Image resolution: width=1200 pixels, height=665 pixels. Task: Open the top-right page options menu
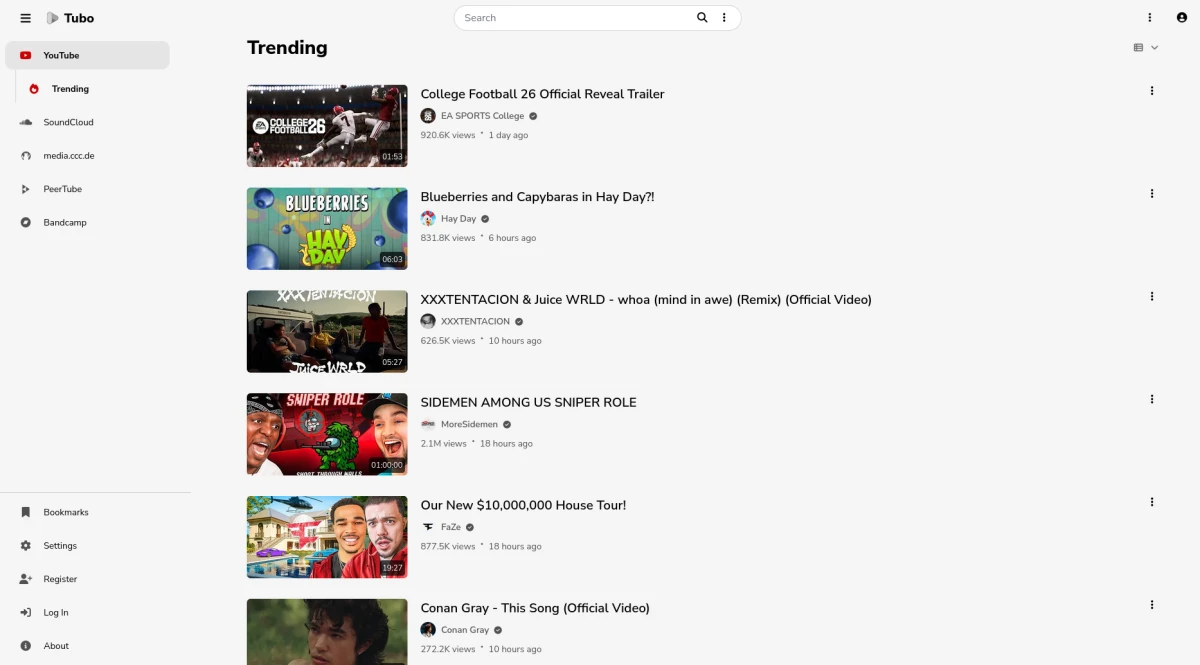[1150, 18]
